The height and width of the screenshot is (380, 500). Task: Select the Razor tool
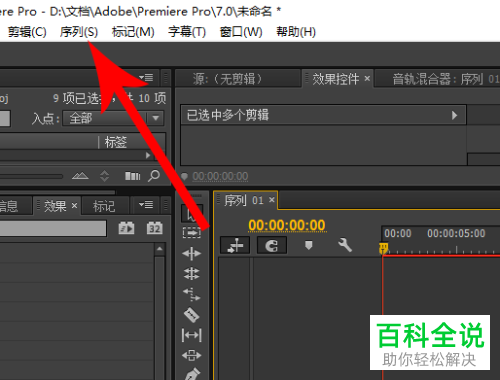(x=192, y=315)
